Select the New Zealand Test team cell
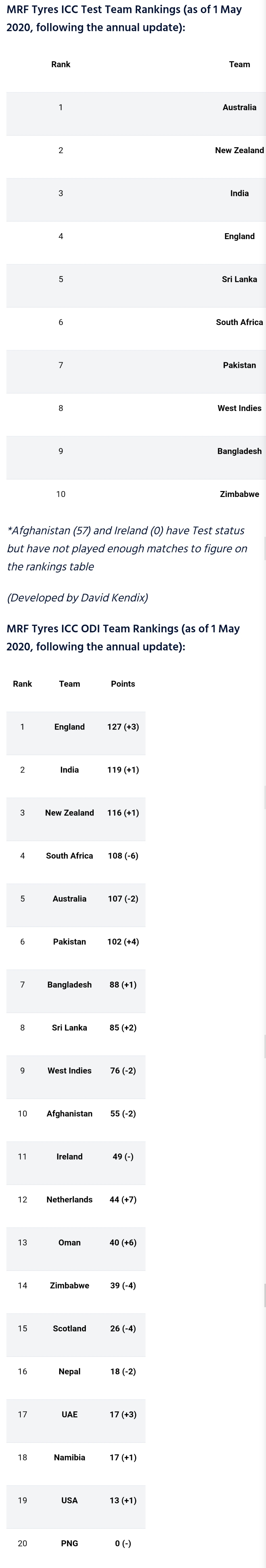 pyautogui.click(x=239, y=151)
